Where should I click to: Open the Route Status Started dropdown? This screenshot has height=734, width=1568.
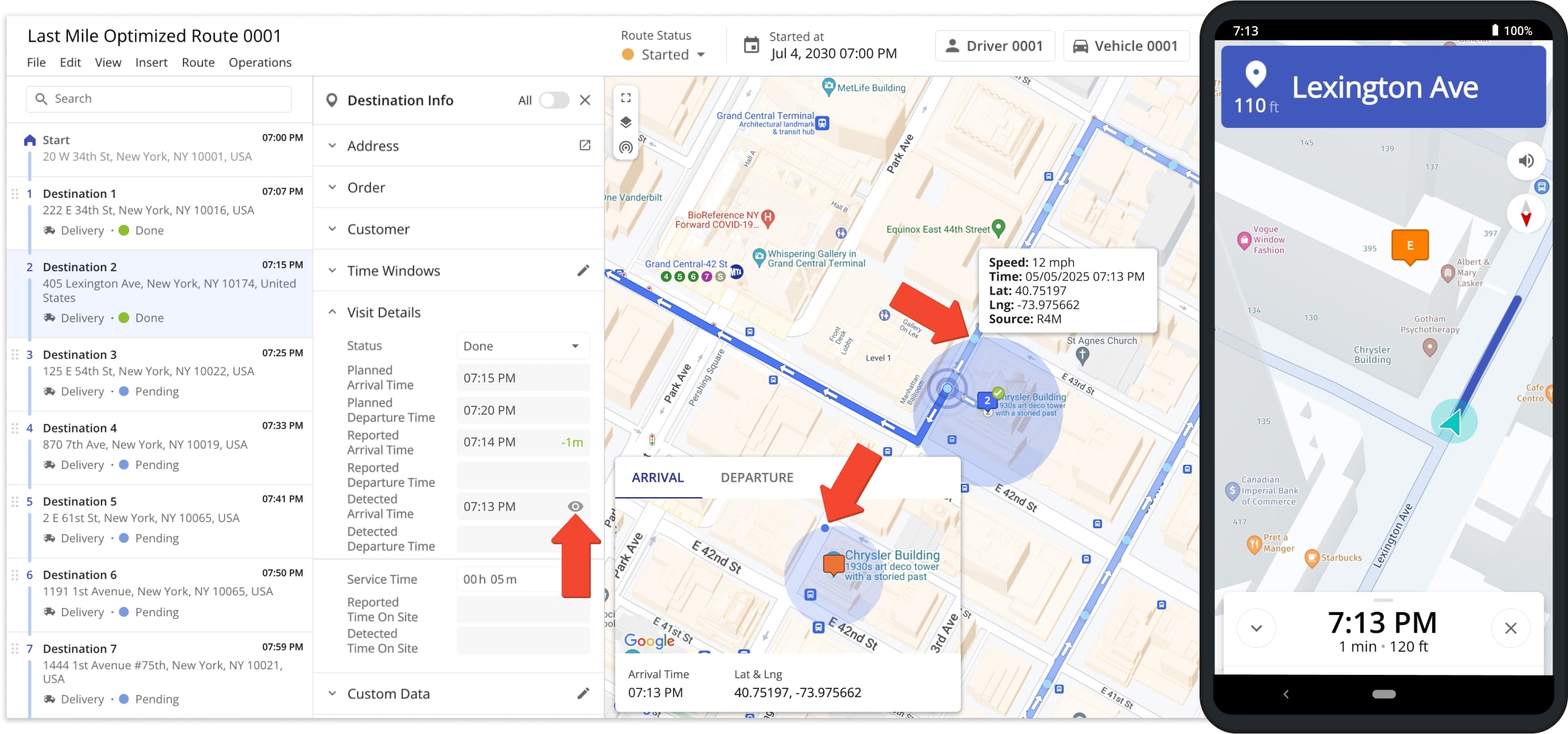pyautogui.click(x=664, y=54)
